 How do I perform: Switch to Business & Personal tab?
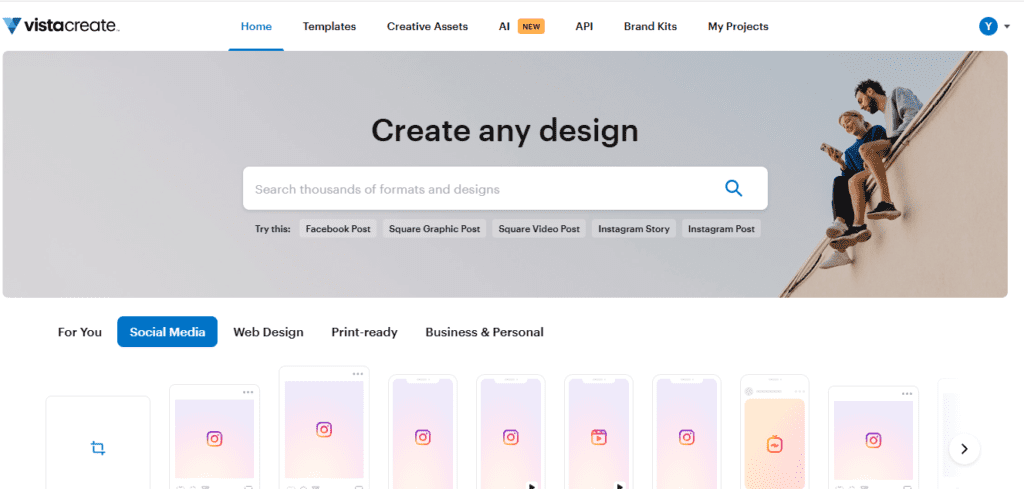(x=485, y=332)
